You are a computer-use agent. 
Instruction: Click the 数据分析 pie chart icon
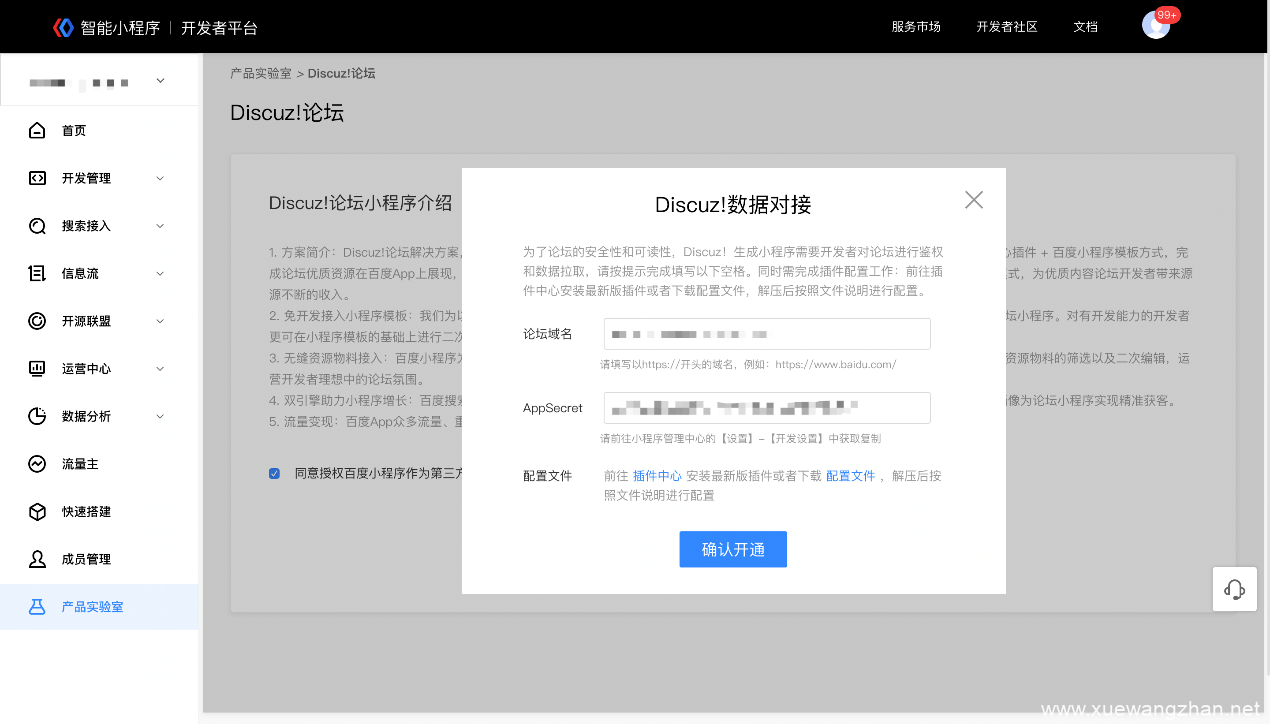[x=37, y=416]
